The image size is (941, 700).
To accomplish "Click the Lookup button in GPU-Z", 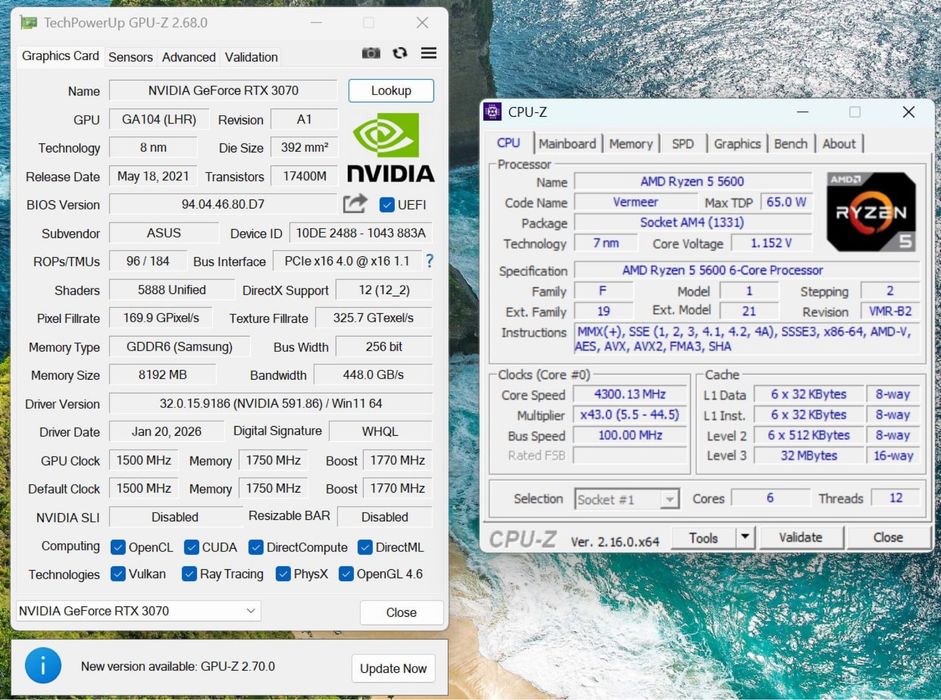I will coord(391,91).
